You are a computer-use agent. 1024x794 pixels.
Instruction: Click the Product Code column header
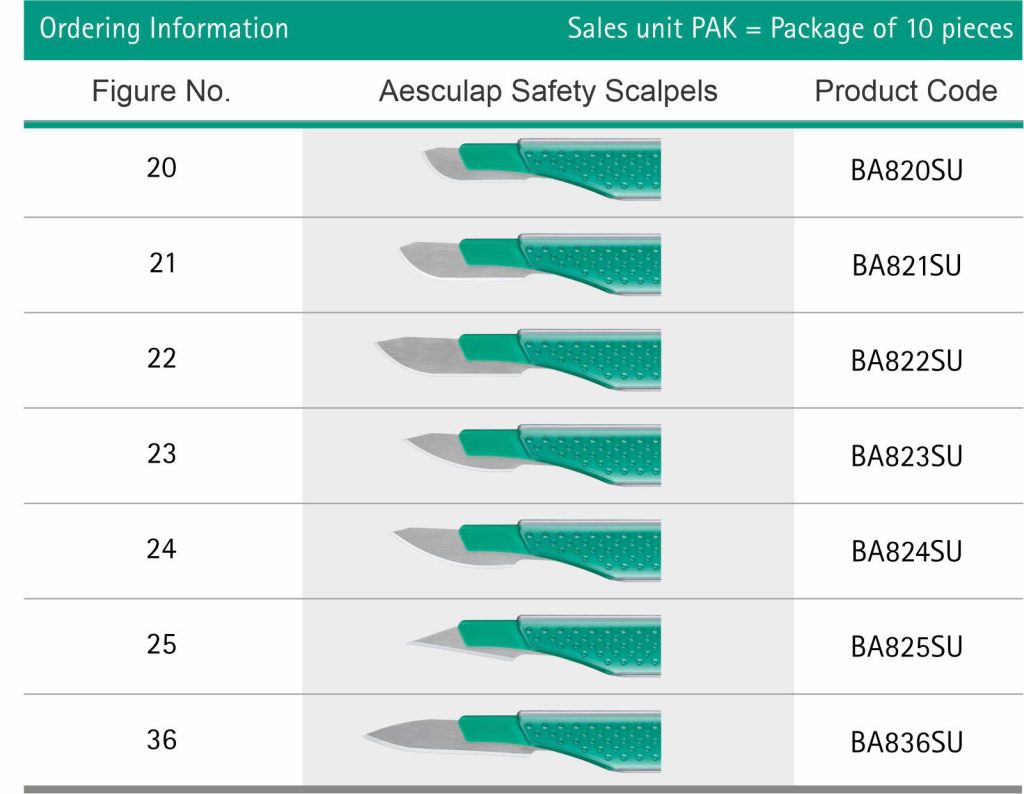[906, 92]
